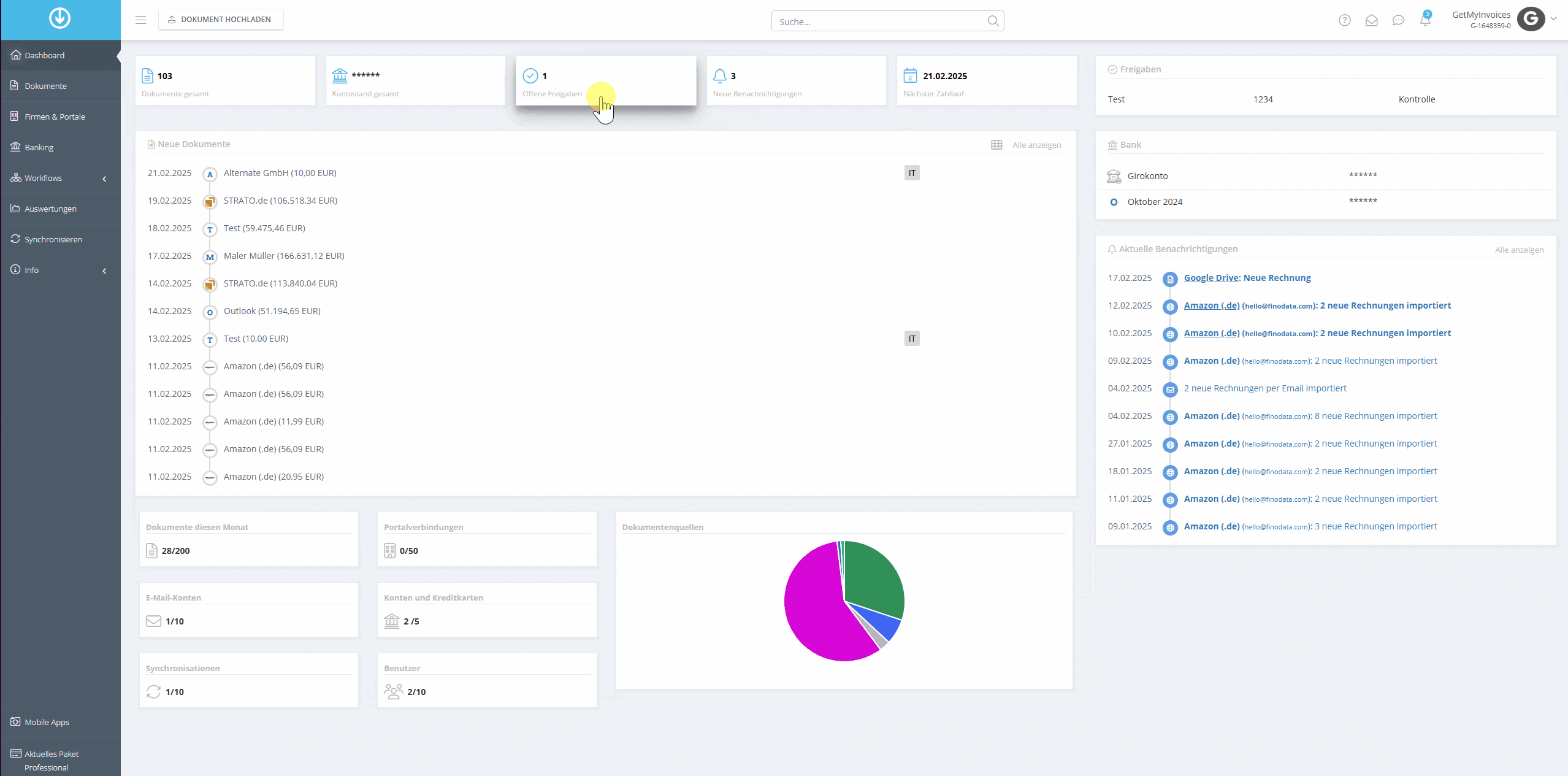Click the Girokonto bank icon

[x=1114, y=176]
